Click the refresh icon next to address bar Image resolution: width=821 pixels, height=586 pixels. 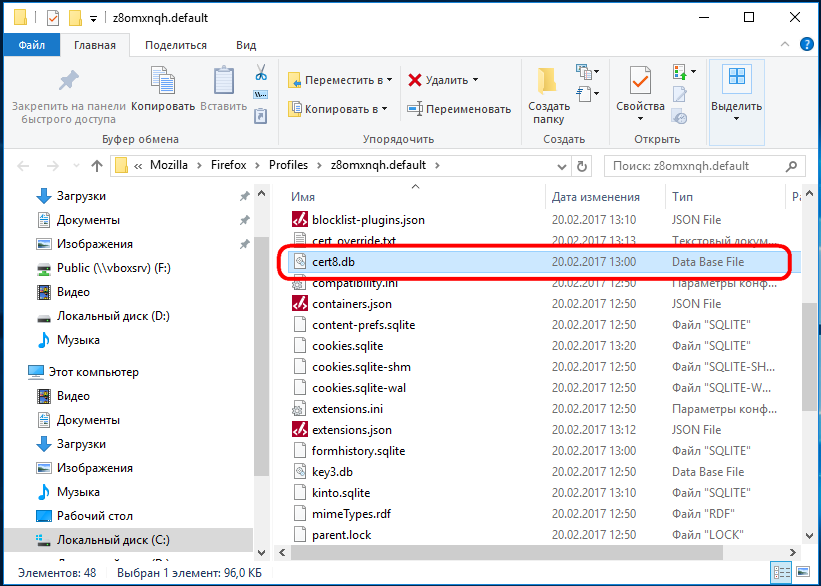[x=582, y=166]
